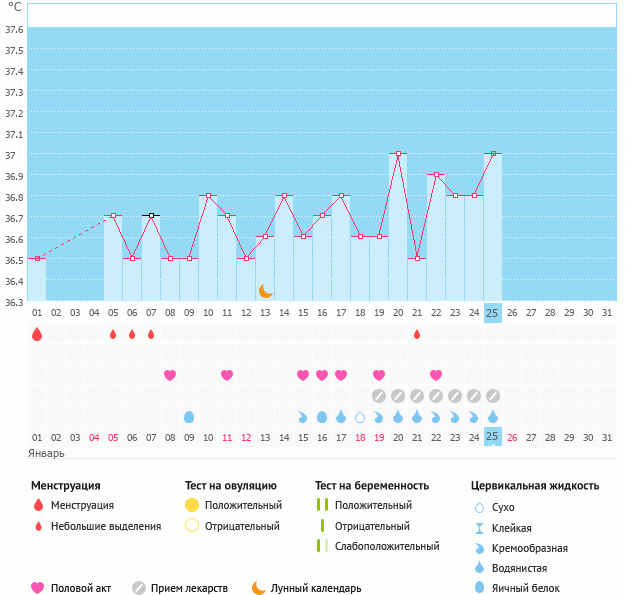Image resolution: width=626 pixels, height=595 pixels.
Task: Click the heart icon on day 11
Action: [227, 375]
